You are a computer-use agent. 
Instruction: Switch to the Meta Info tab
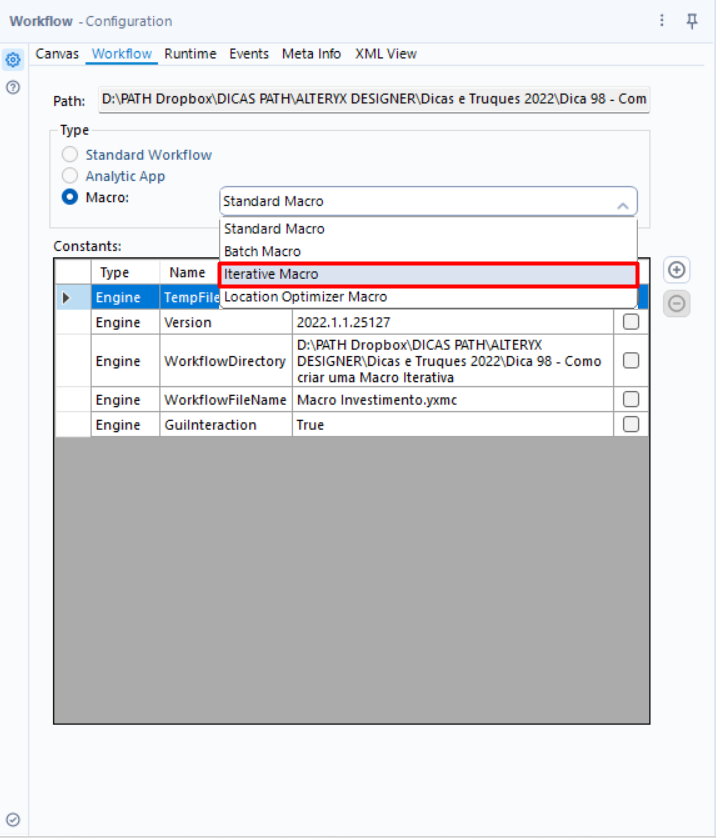coord(312,54)
